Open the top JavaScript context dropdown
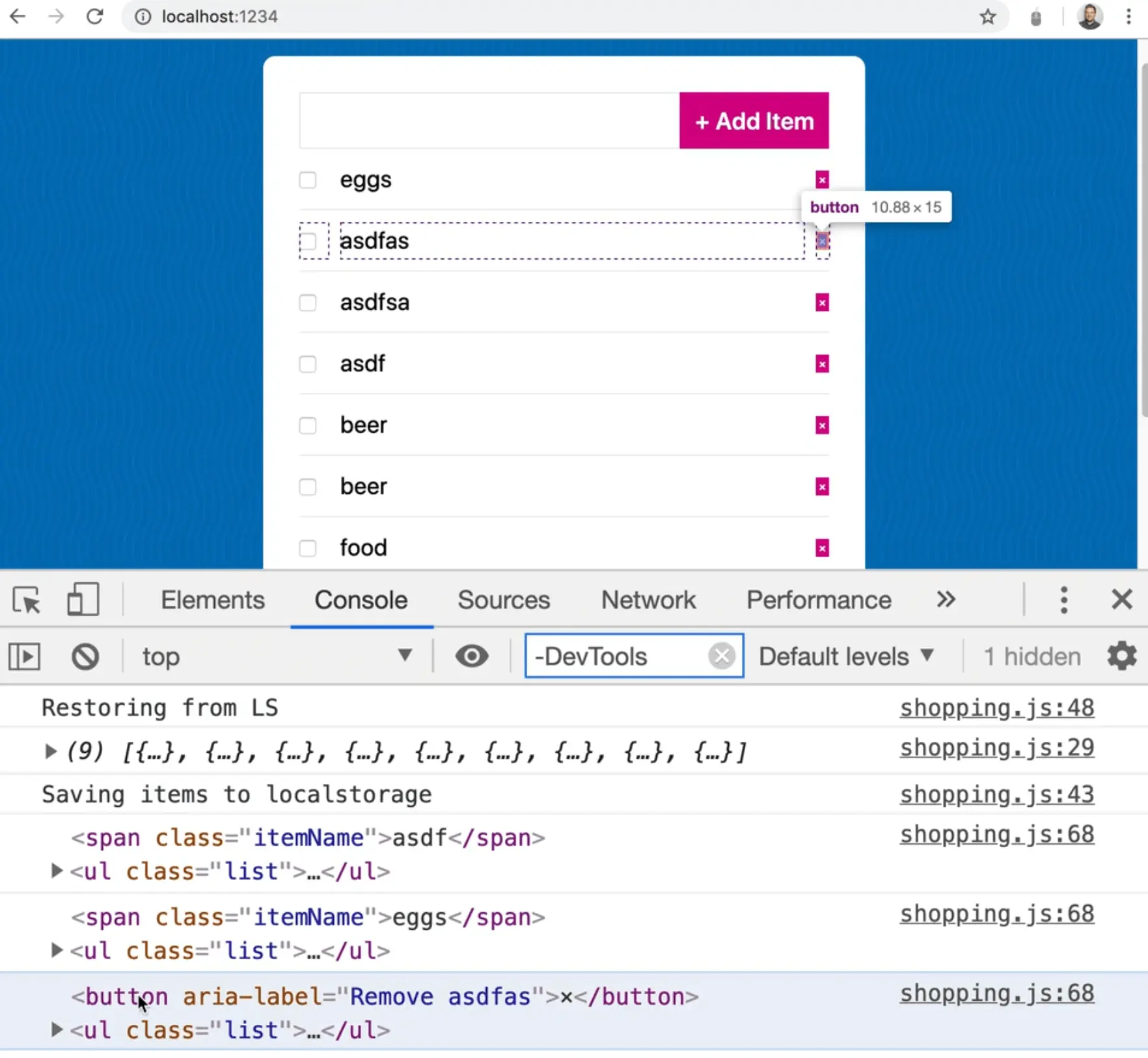 [x=277, y=657]
